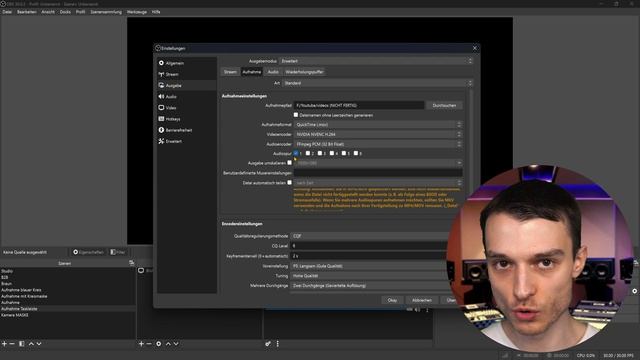640x360 pixels.
Task: Click the Keyframeintervall input field
Action: click(x=369, y=256)
